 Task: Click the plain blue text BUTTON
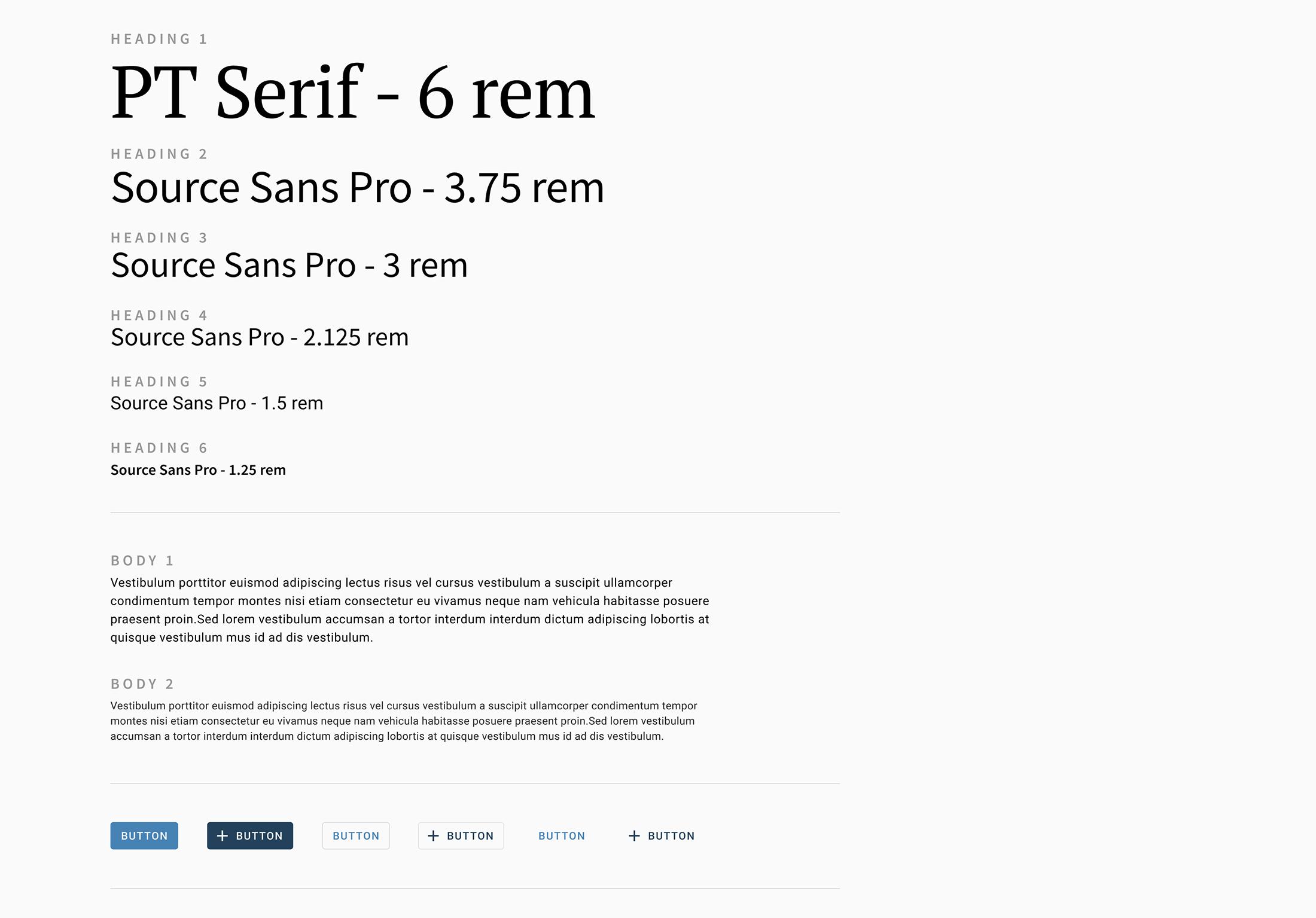(562, 836)
